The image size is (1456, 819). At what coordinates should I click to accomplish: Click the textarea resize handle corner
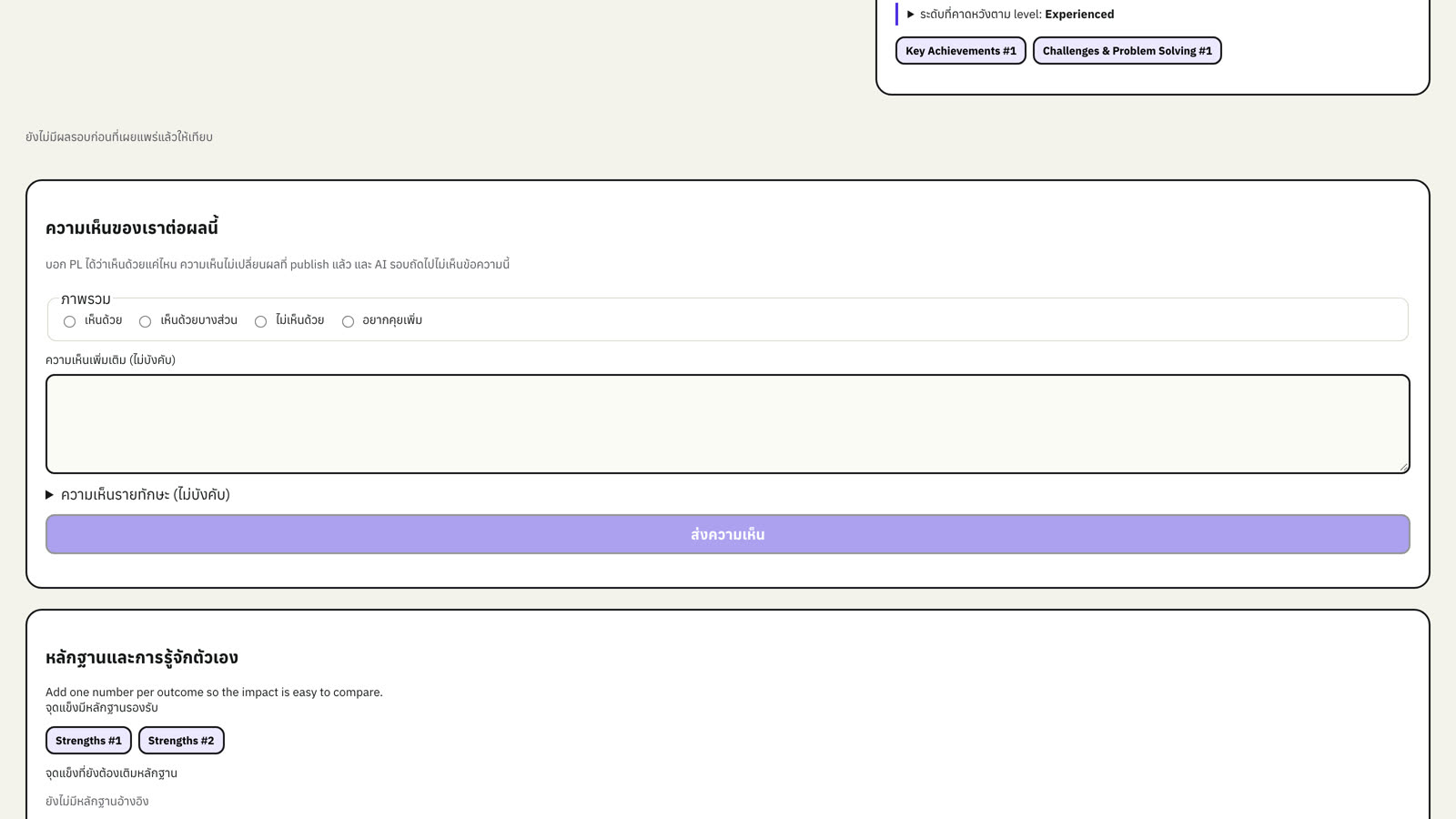click(1403, 467)
